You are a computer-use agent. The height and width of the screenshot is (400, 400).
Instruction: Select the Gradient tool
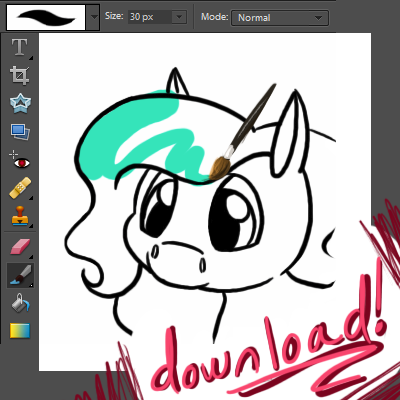[20, 331]
